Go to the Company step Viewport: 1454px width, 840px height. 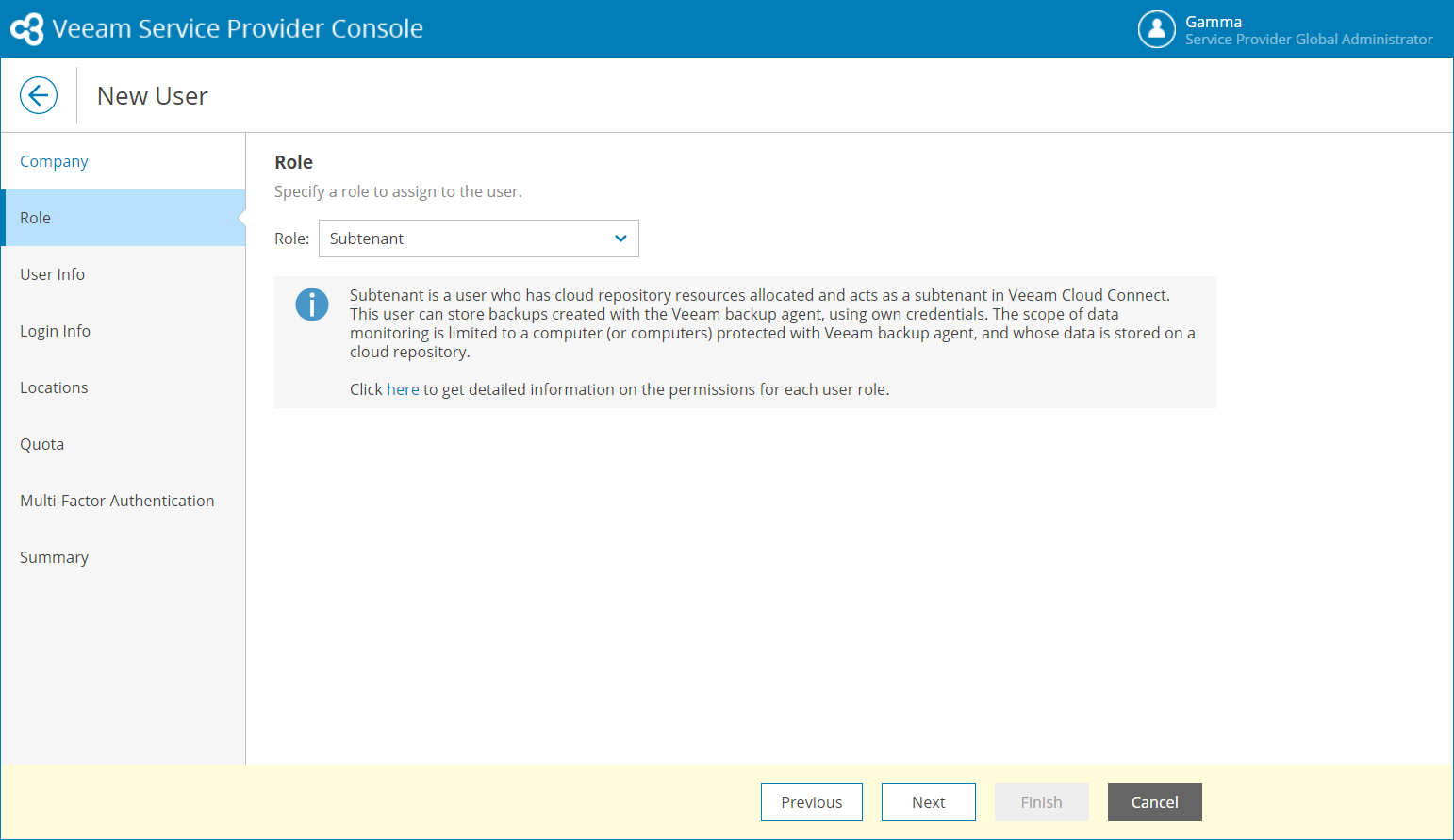[54, 161]
